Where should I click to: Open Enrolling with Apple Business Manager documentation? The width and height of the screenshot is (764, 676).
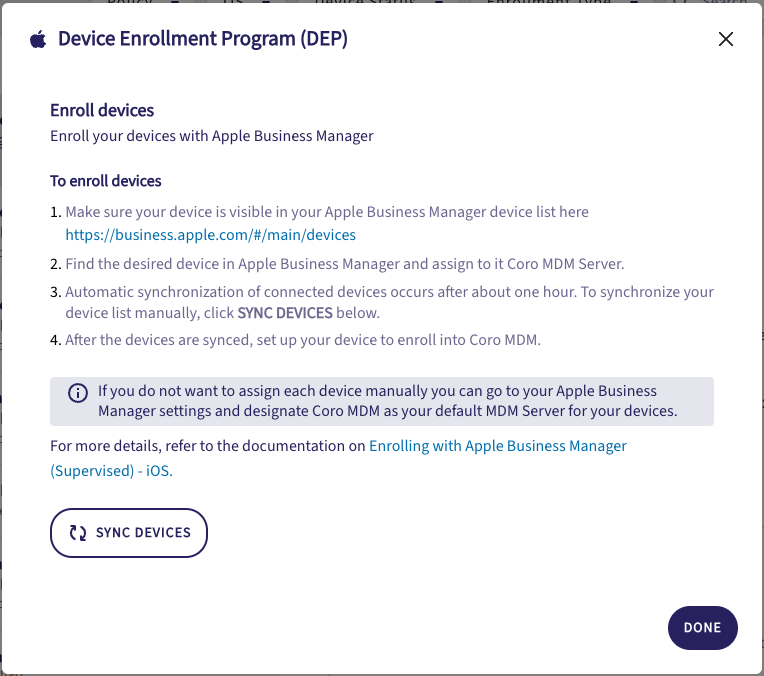[338, 458]
